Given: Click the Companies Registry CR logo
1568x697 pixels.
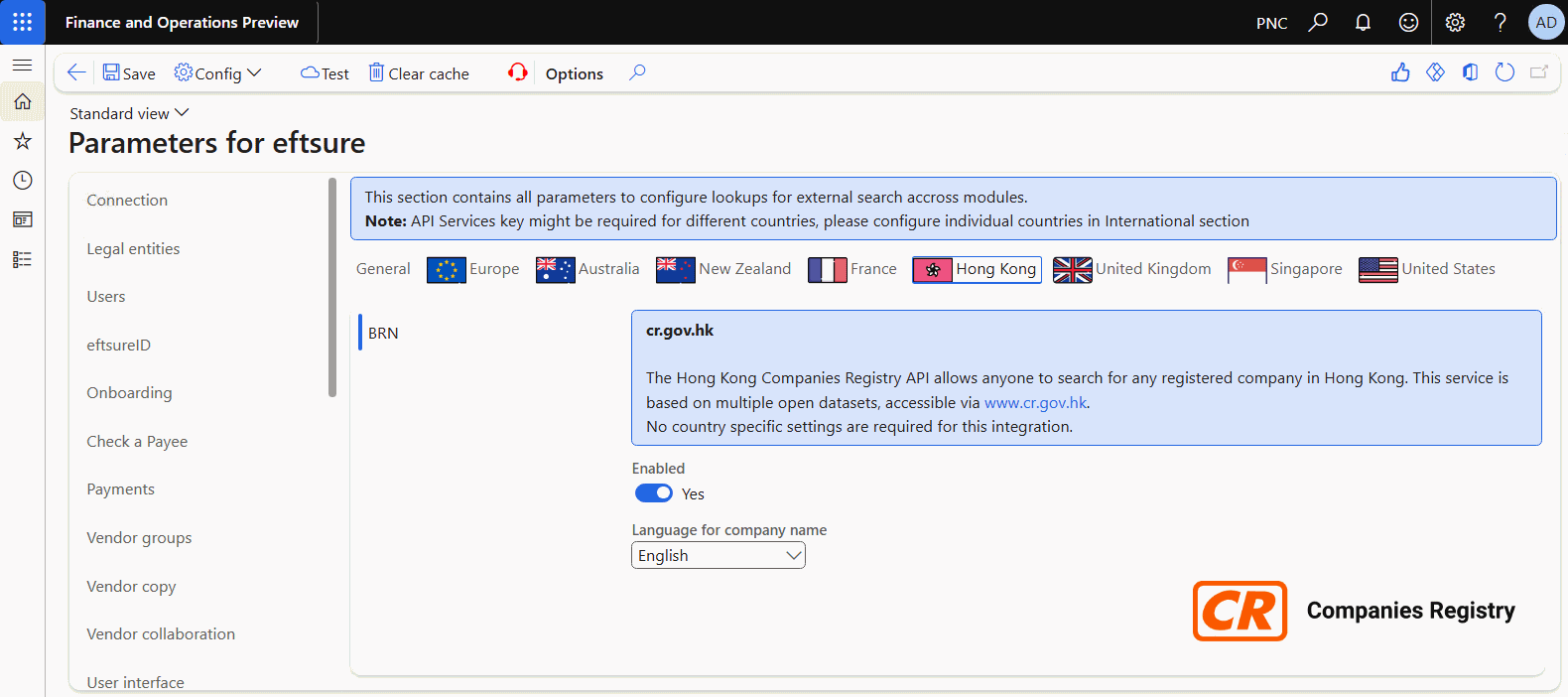Looking at the screenshot, I should point(1240,611).
